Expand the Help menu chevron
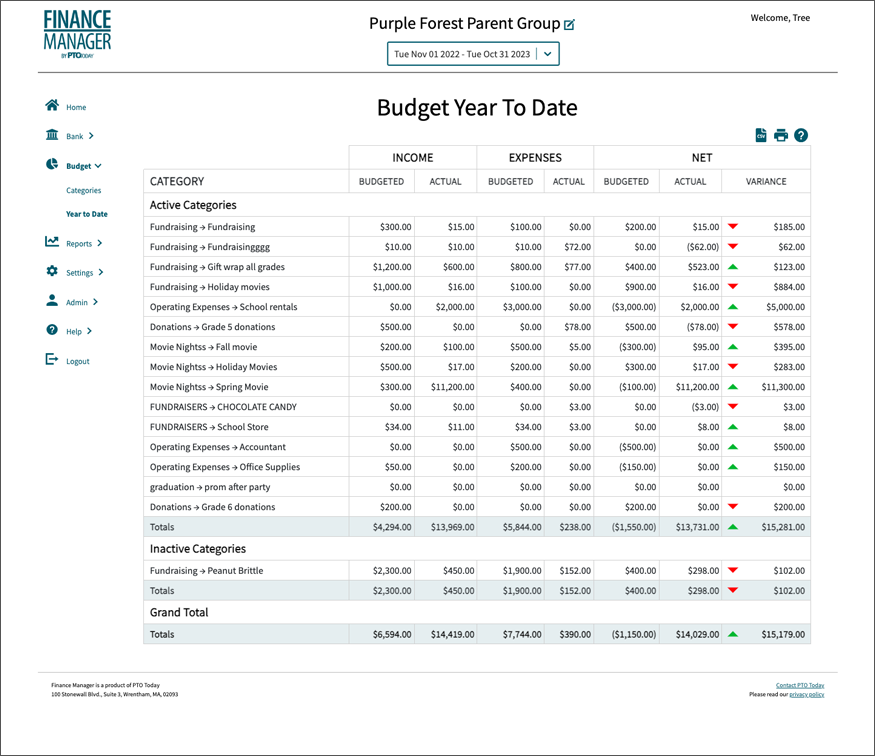The height and width of the screenshot is (756, 875). click(90, 331)
